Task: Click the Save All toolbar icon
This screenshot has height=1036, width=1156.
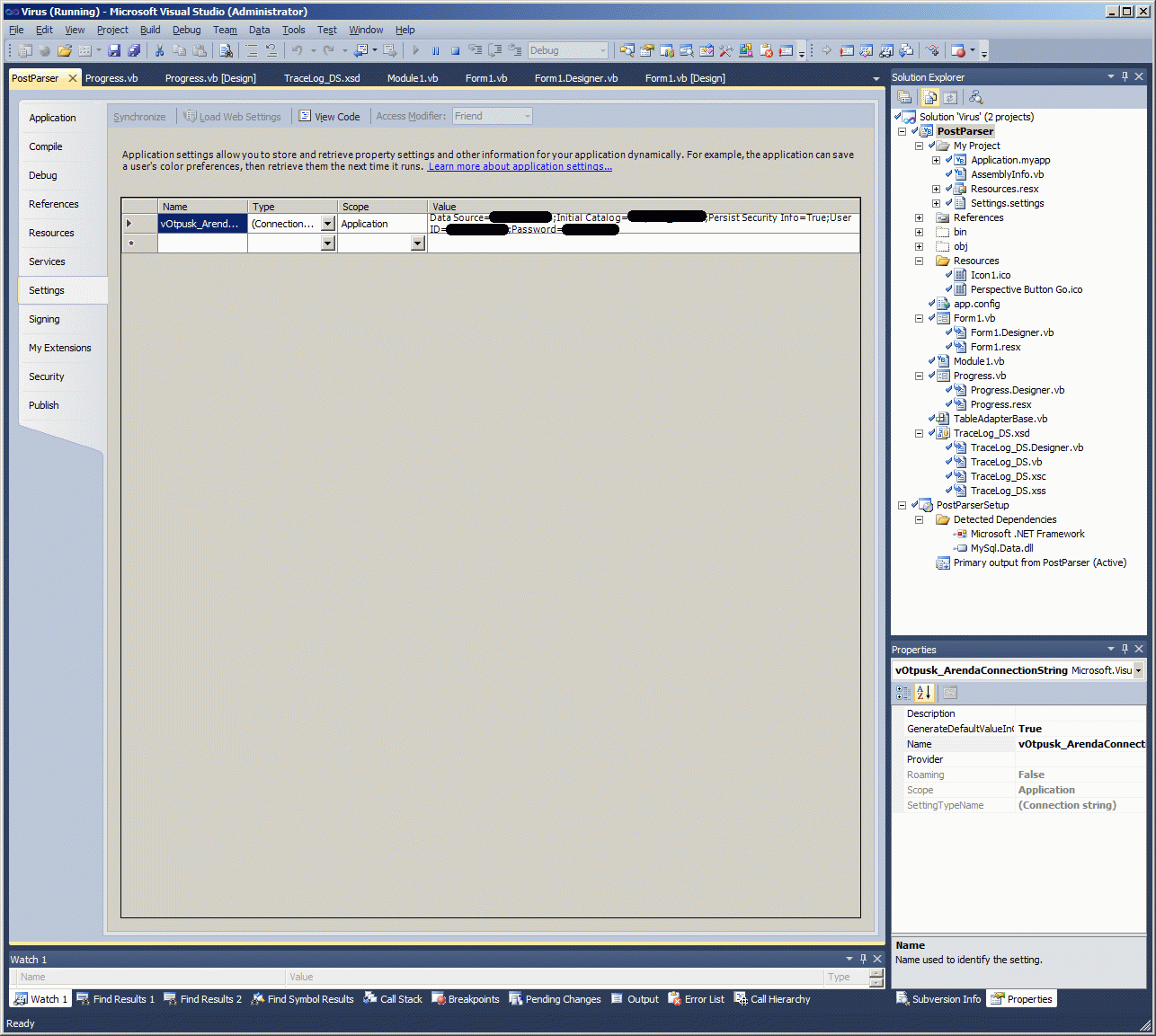Action: (x=134, y=50)
